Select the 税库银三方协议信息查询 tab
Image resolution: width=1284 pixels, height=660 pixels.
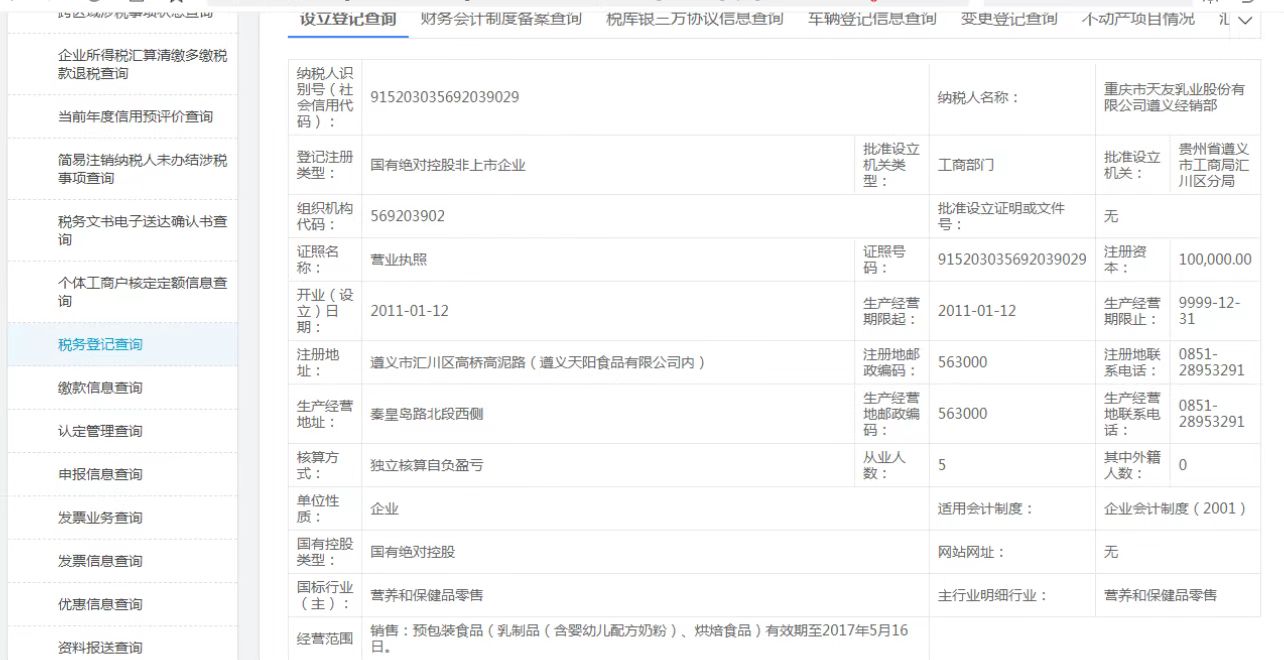(x=695, y=19)
